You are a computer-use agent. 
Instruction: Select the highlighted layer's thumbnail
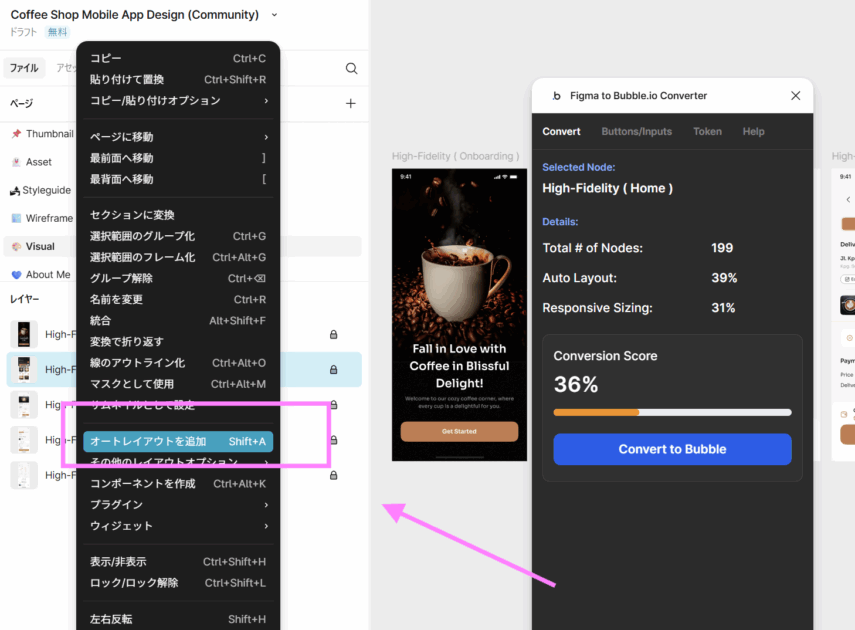[x=24, y=369]
